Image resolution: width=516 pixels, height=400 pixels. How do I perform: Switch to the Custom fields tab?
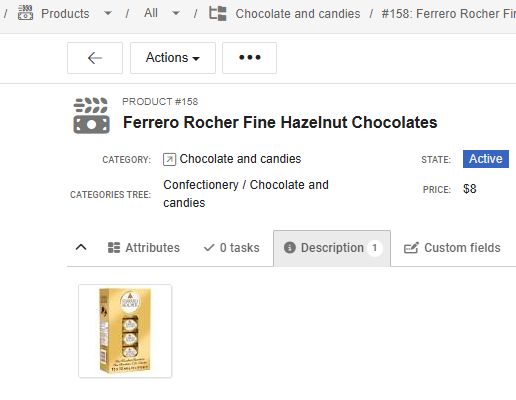(x=452, y=248)
